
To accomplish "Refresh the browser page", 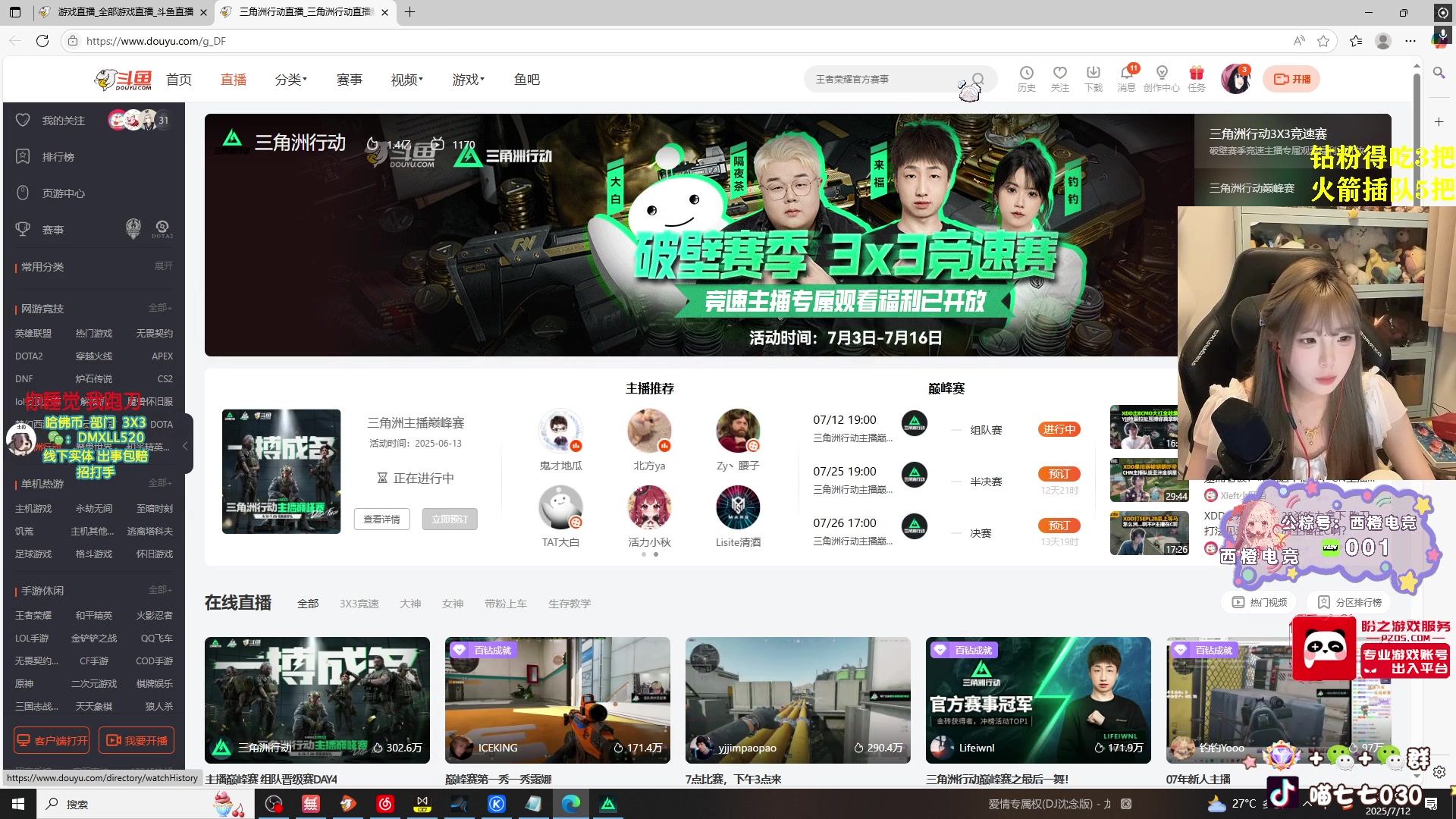I will click(x=42, y=41).
